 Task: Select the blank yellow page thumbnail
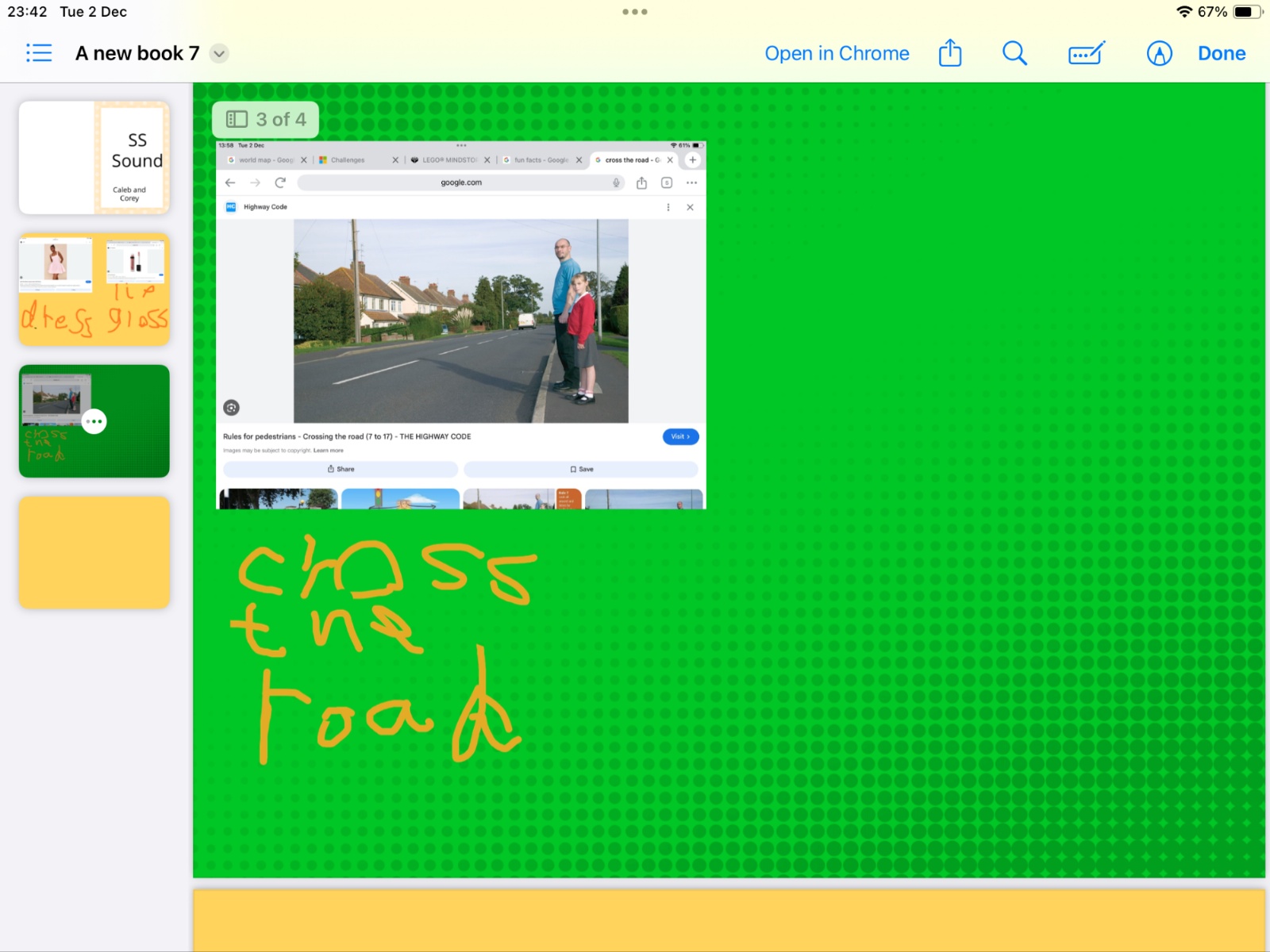click(94, 553)
